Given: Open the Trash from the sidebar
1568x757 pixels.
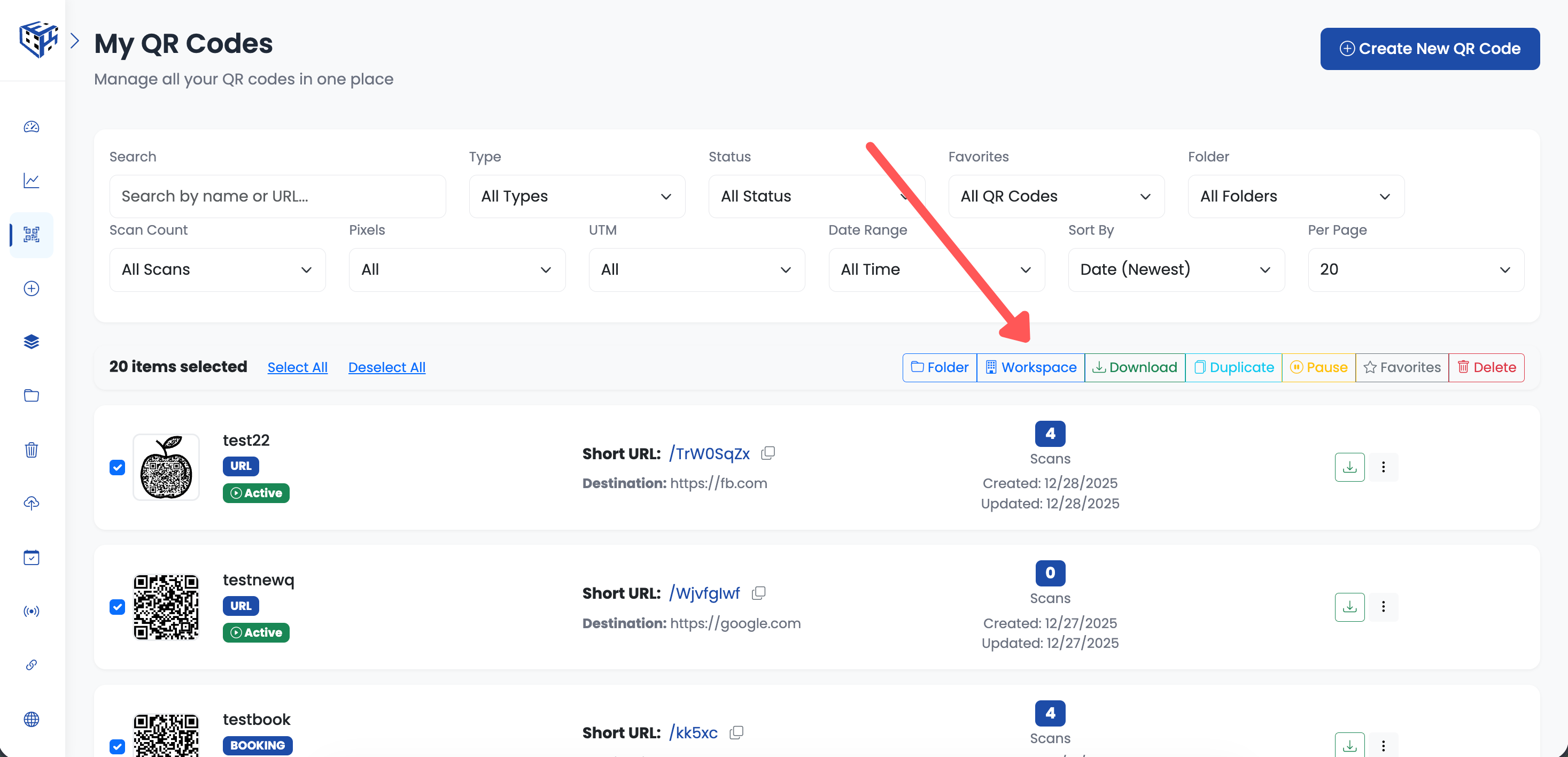Looking at the screenshot, I should point(31,450).
